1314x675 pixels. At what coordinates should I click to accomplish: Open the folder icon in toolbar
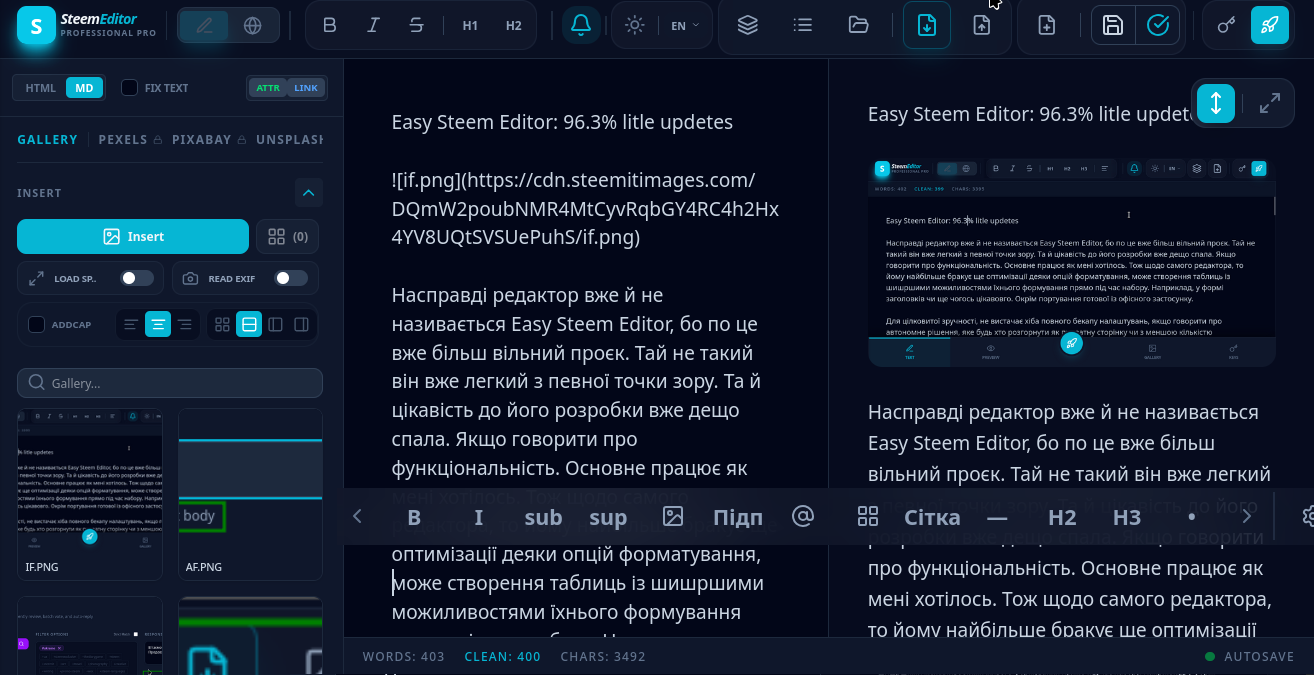point(858,26)
